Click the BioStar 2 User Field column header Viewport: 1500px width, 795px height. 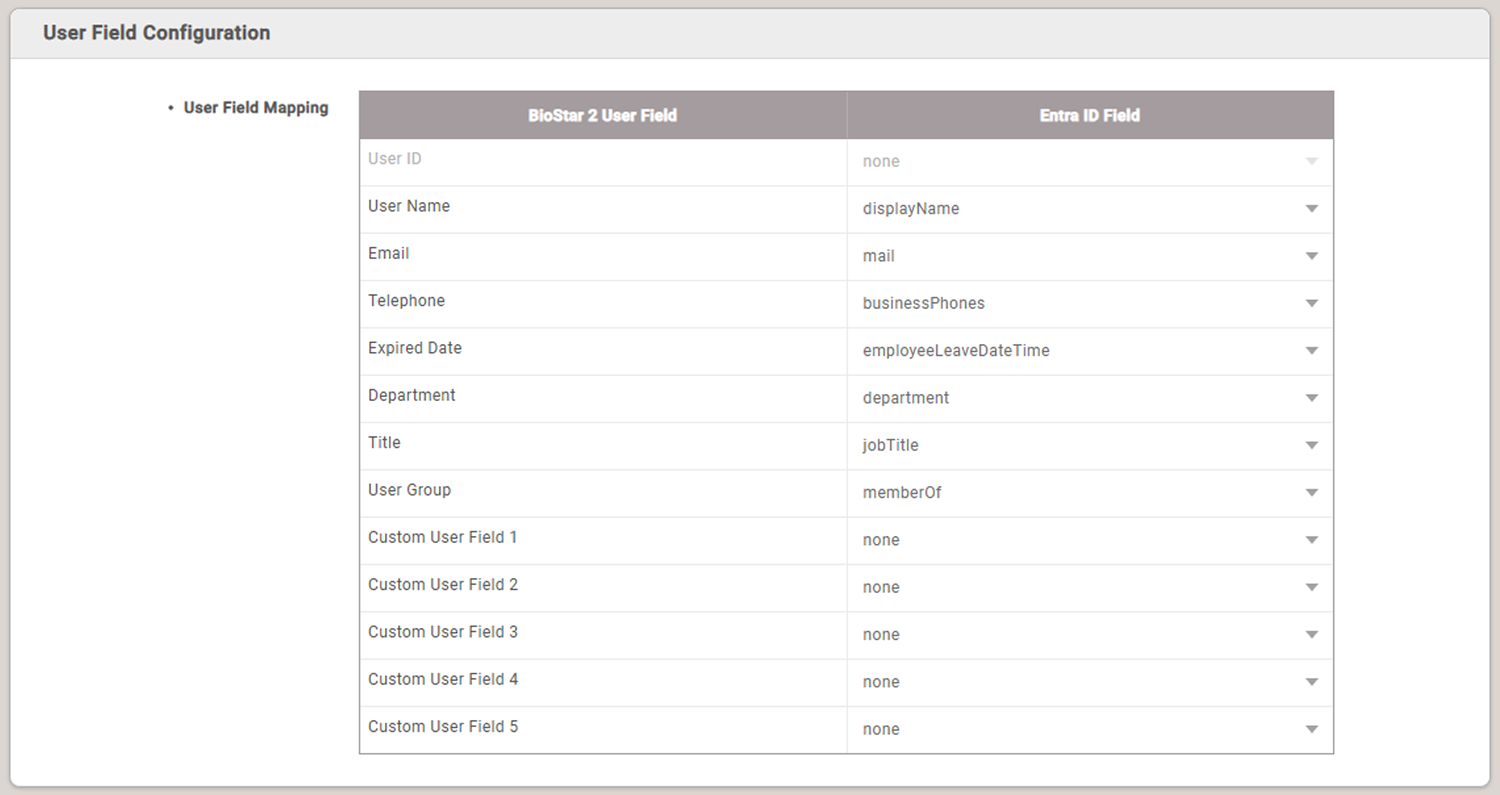click(x=603, y=115)
